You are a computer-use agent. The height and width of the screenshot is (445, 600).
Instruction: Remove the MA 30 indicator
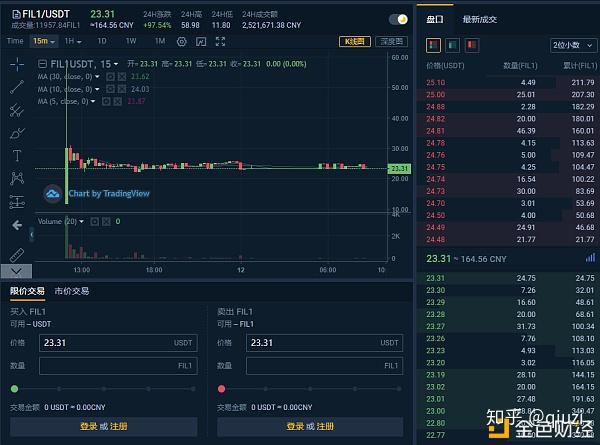(122, 77)
